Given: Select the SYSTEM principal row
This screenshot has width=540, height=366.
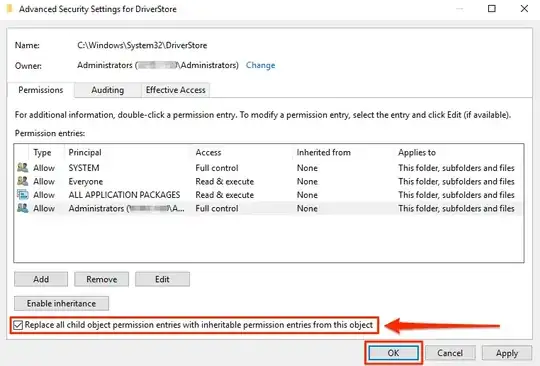Looking at the screenshot, I should click(269, 168).
